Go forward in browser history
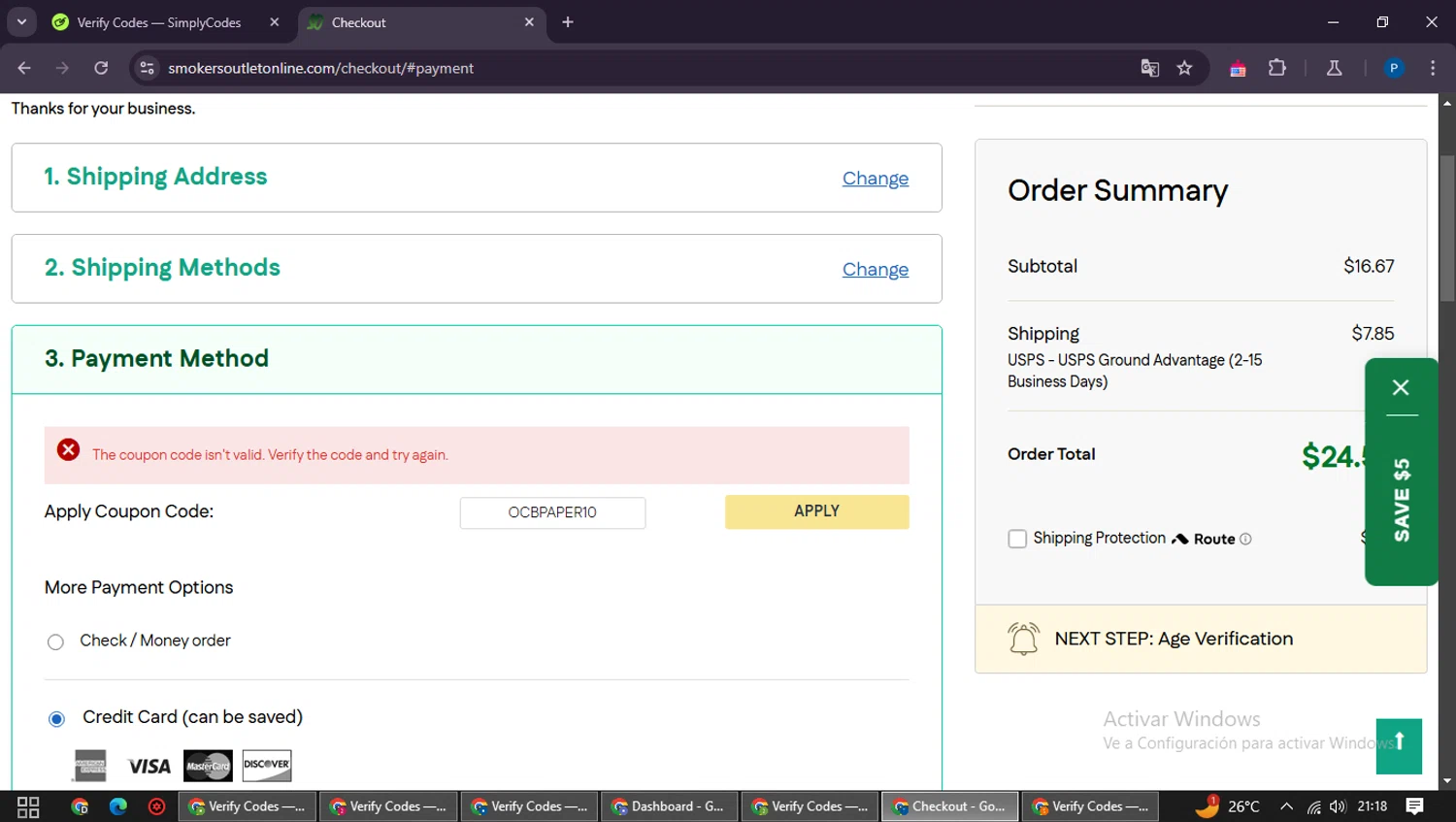Image resolution: width=1456 pixels, height=822 pixels. coord(62,68)
